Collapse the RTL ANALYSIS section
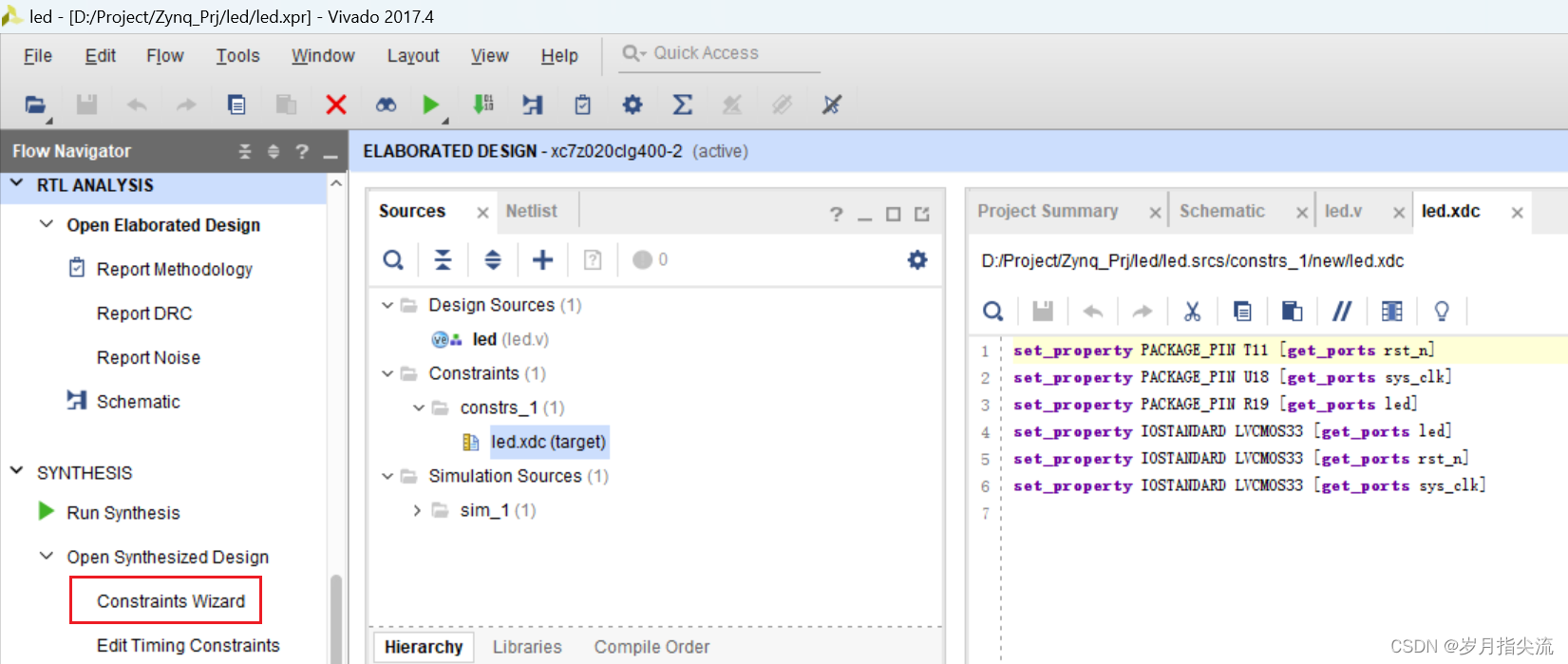Image resolution: width=1568 pixels, height=664 pixels. pos(17,184)
